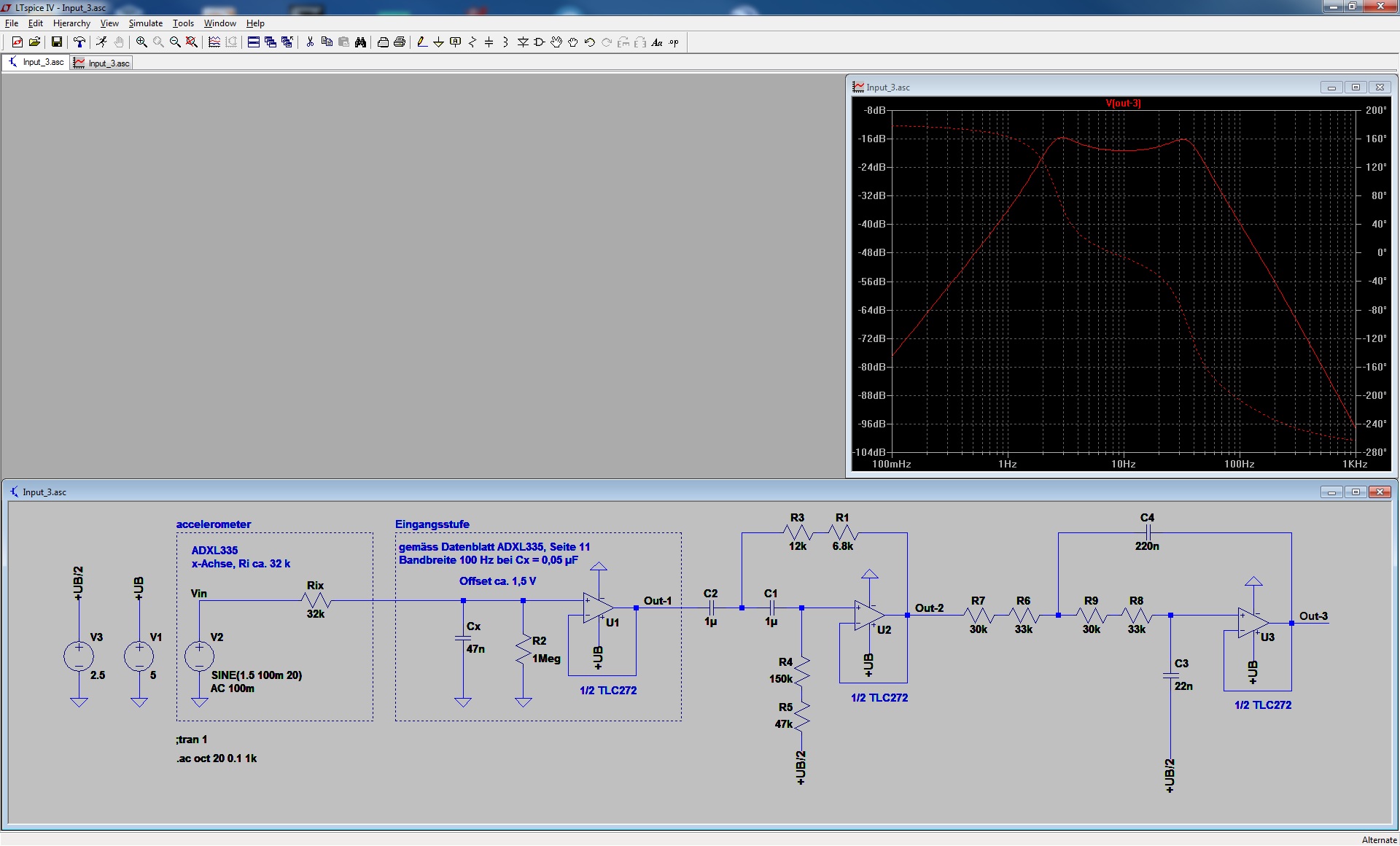Select the Draw Wire pencil tool
The width and height of the screenshot is (1400, 846).
click(x=422, y=42)
